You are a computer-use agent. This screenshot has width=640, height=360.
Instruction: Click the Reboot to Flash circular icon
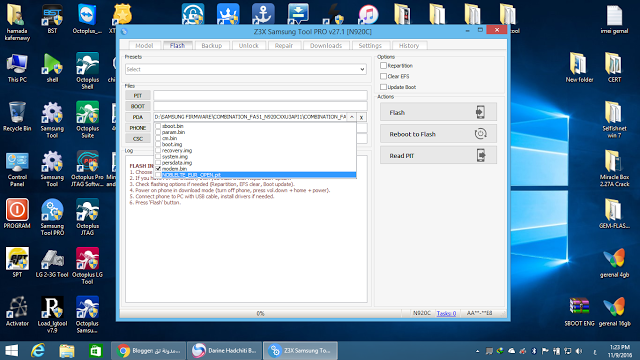[480, 134]
